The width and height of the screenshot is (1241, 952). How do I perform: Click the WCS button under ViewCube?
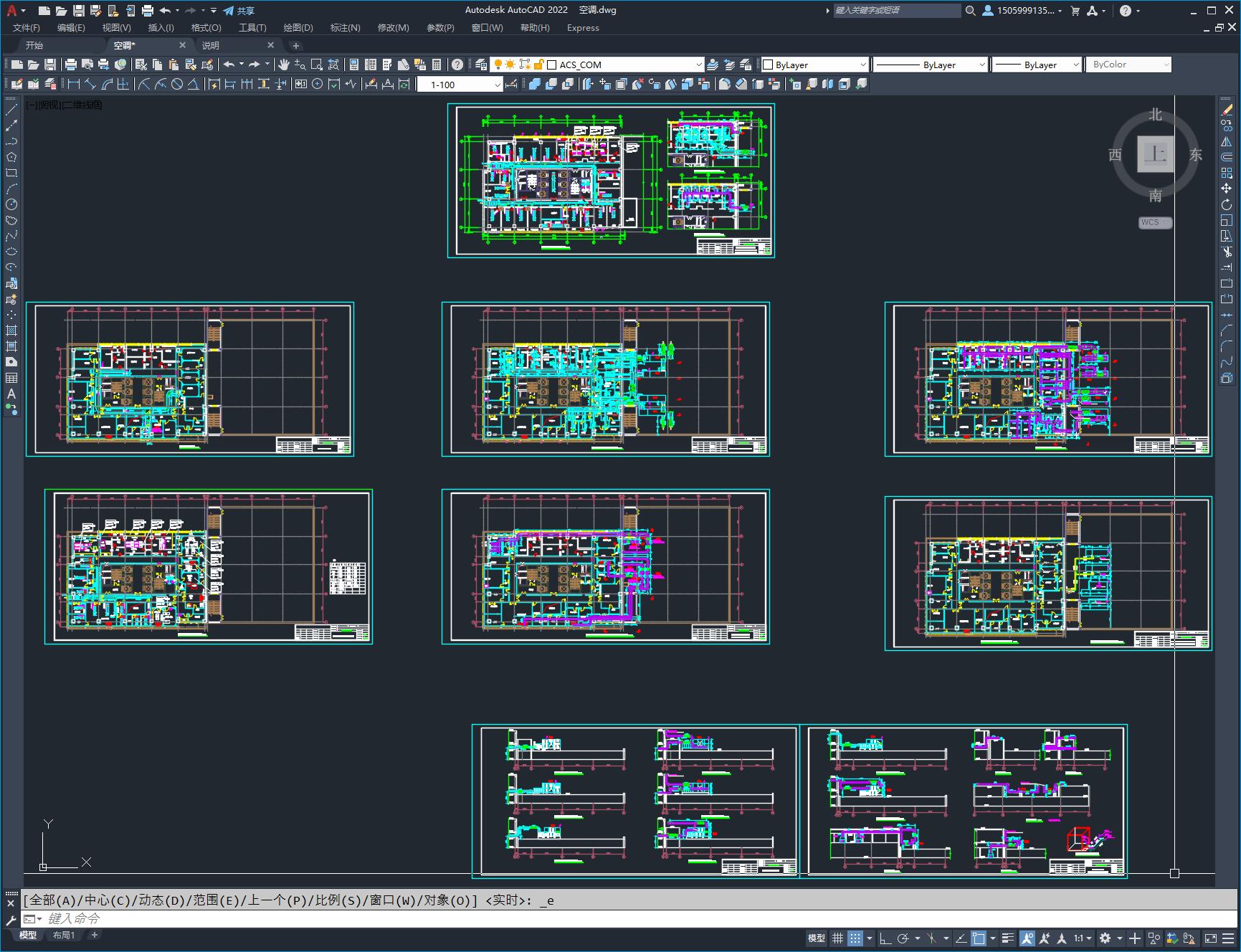coord(1154,222)
